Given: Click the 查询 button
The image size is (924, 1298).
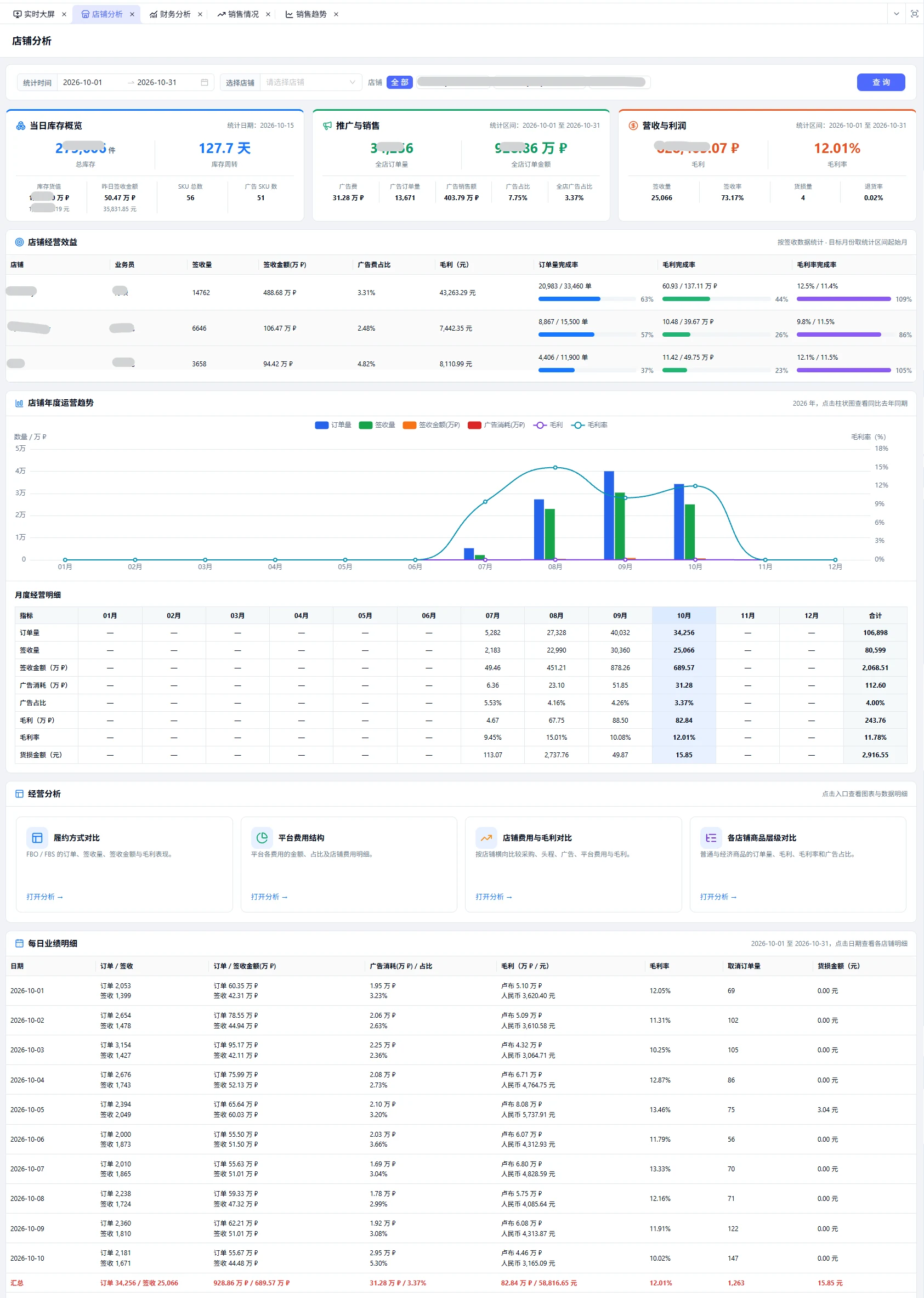Looking at the screenshot, I should coord(881,82).
